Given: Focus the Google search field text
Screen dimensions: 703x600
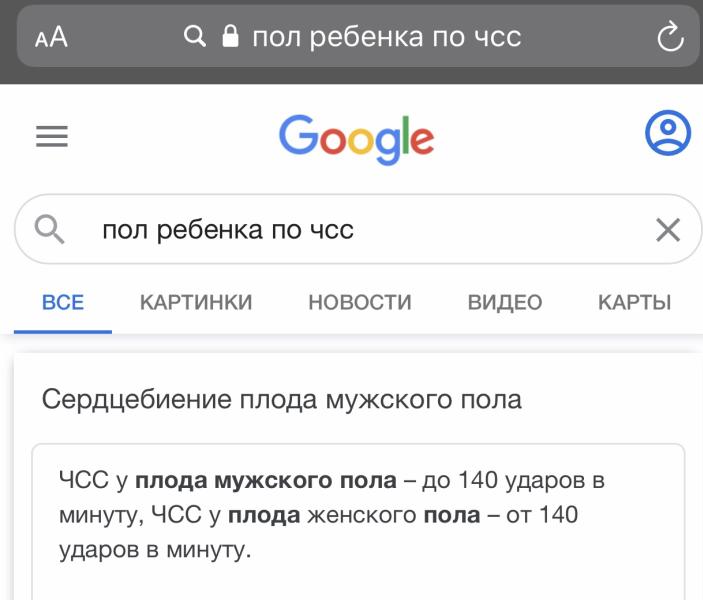Looking at the screenshot, I should tap(228, 231).
